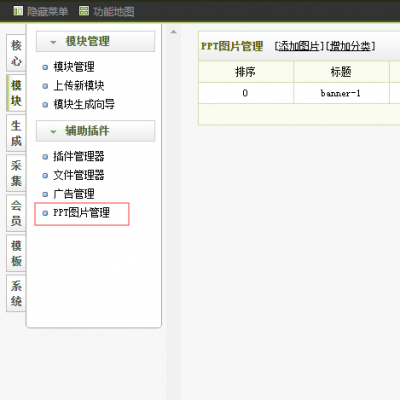Click the 标题 column header

click(341, 72)
